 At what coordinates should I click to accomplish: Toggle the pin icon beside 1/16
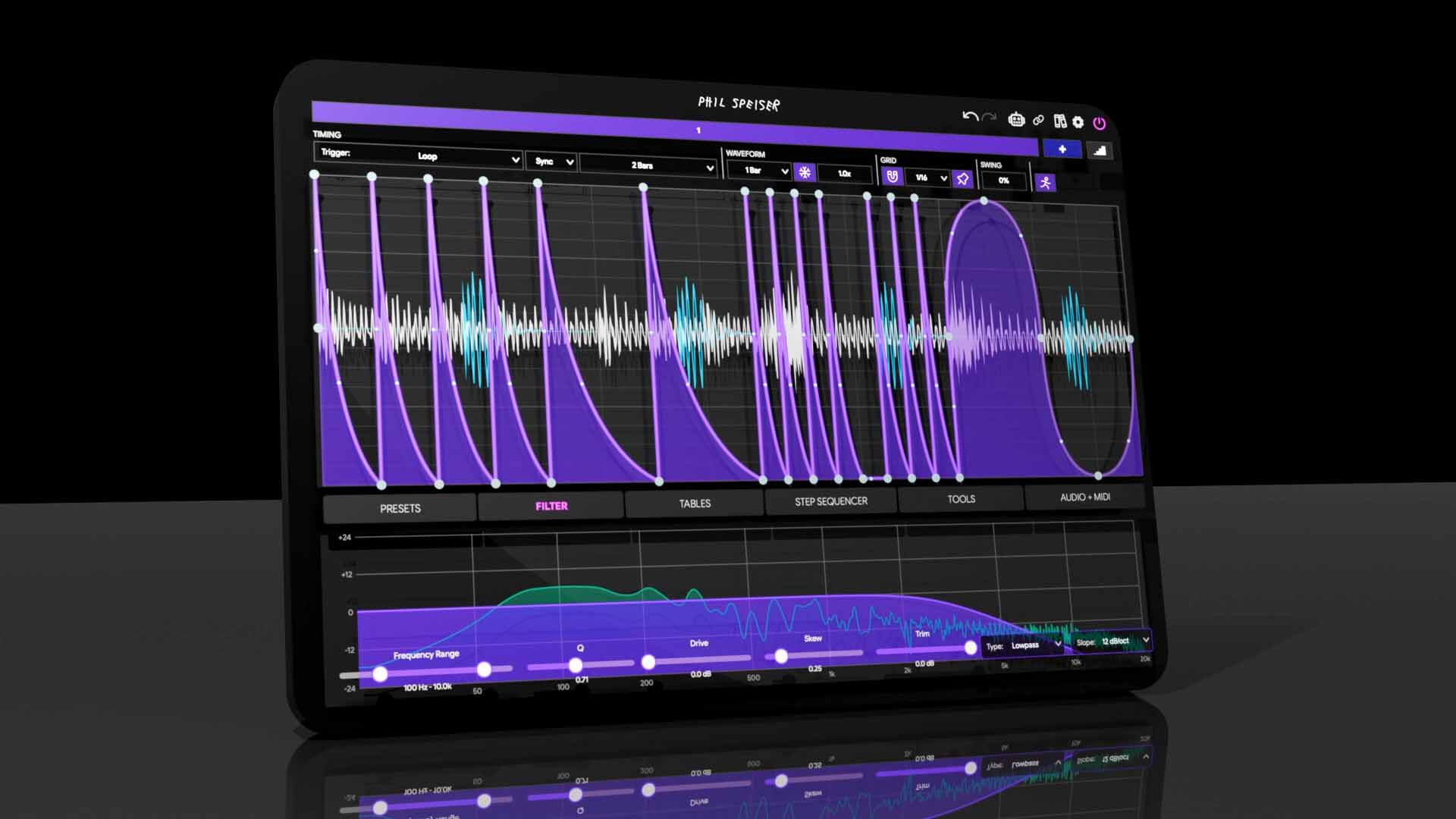point(962,179)
